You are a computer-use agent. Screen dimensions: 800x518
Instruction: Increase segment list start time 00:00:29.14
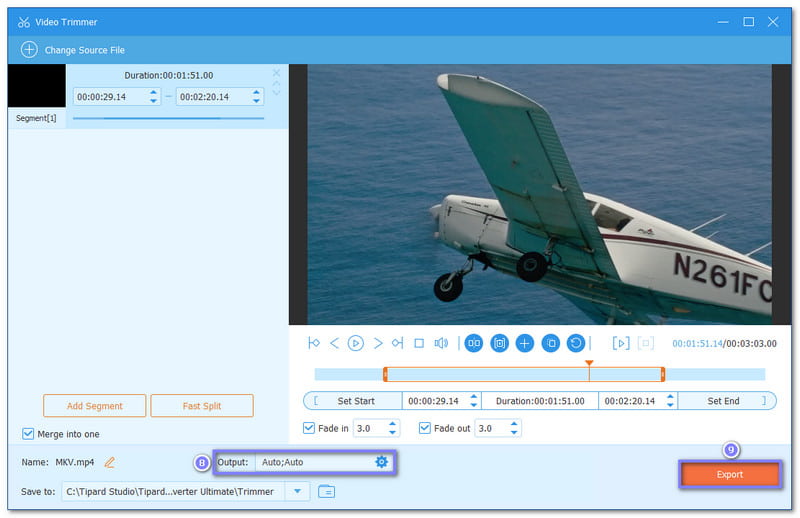tap(154, 92)
